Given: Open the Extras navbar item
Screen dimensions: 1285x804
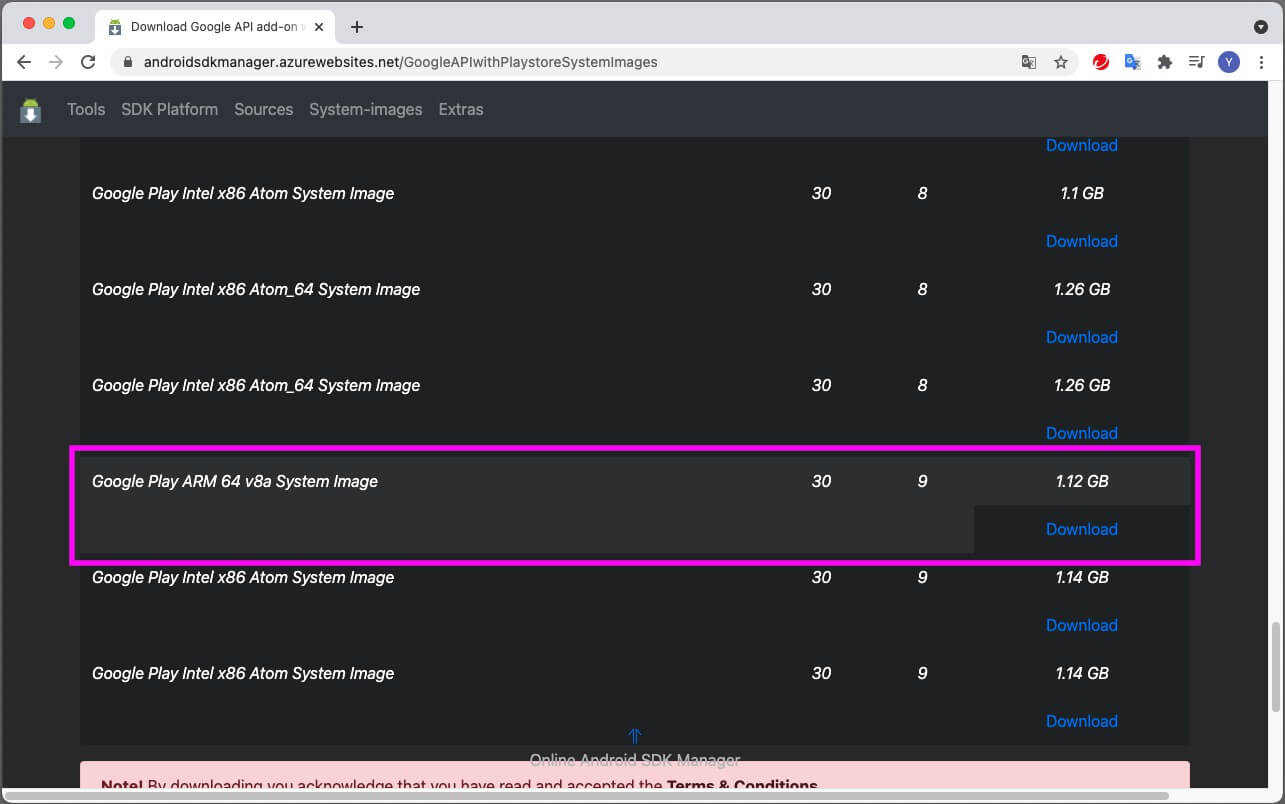Looking at the screenshot, I should pyautogui.click(x=461, y=110).
